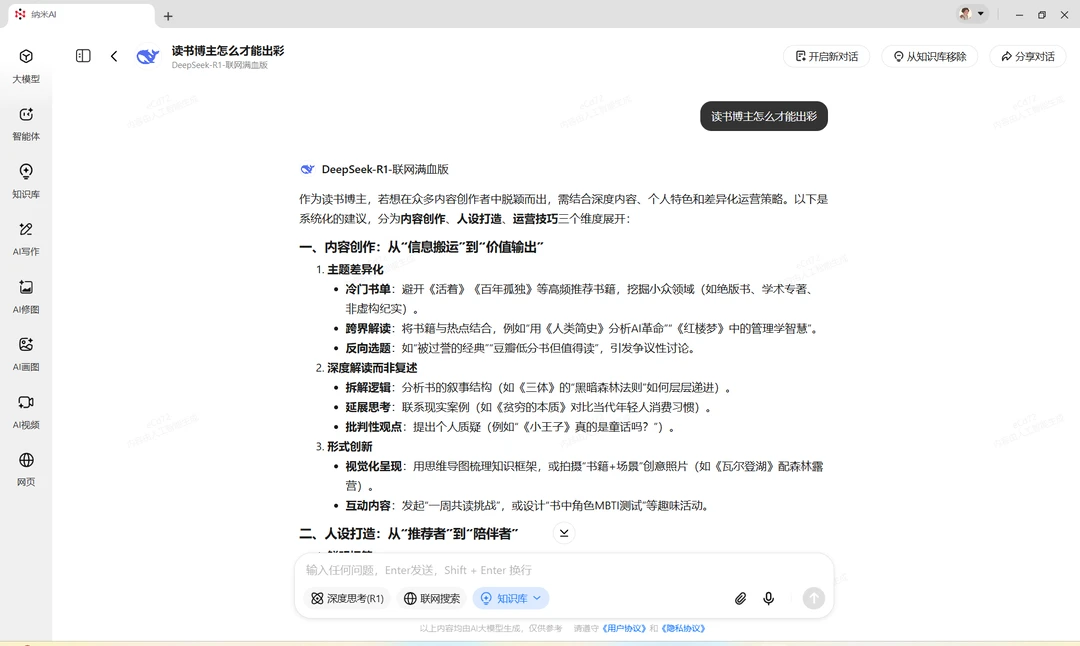Send the message with the up-arrow button
Viewport: 1080px width, 646px height.
813,598
